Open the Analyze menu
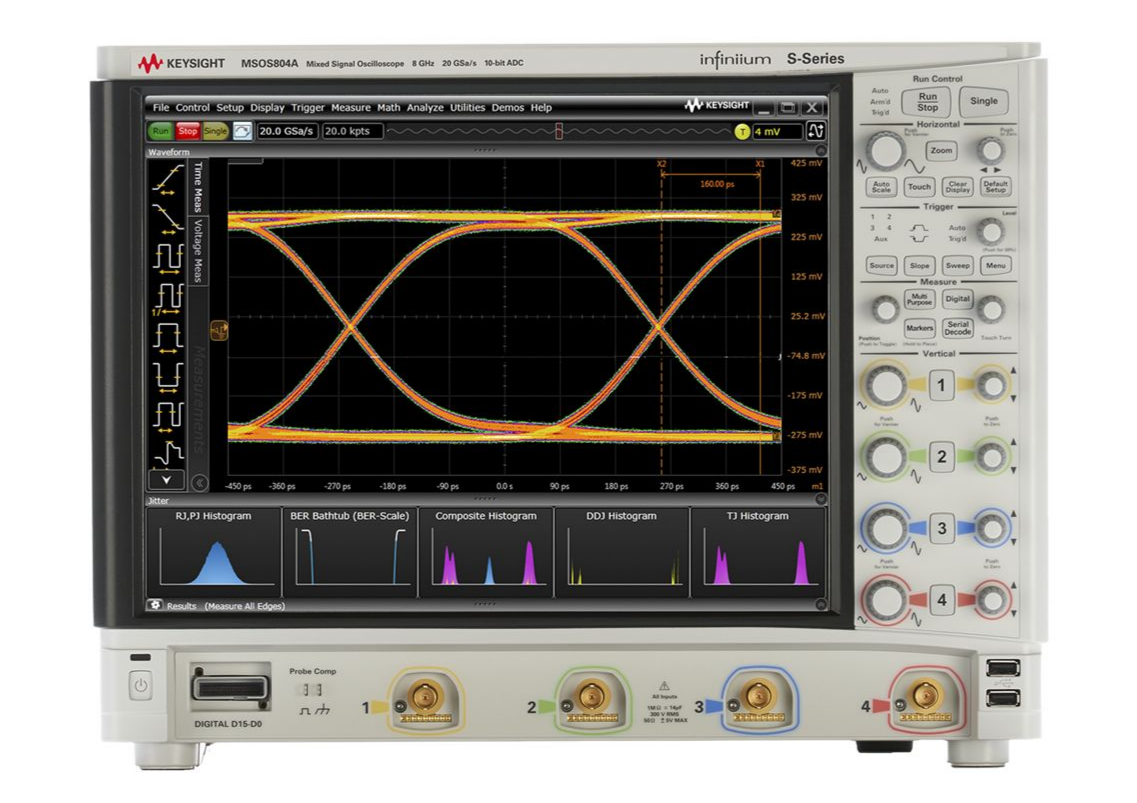 [425, 108]
